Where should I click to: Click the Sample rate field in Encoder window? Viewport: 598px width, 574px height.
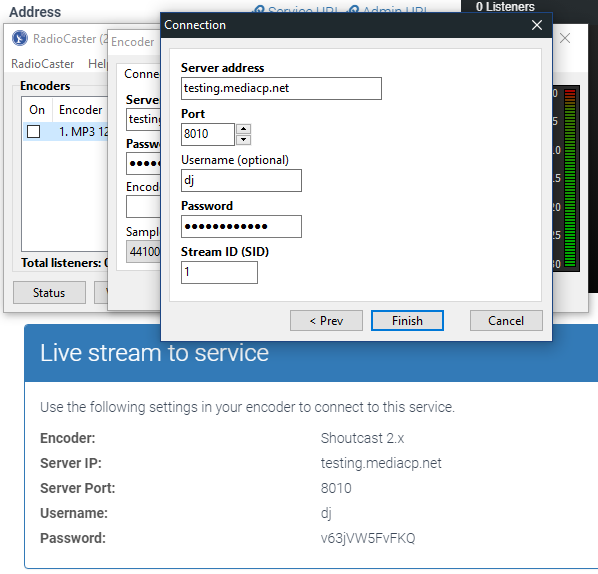(x=144, y=252)
